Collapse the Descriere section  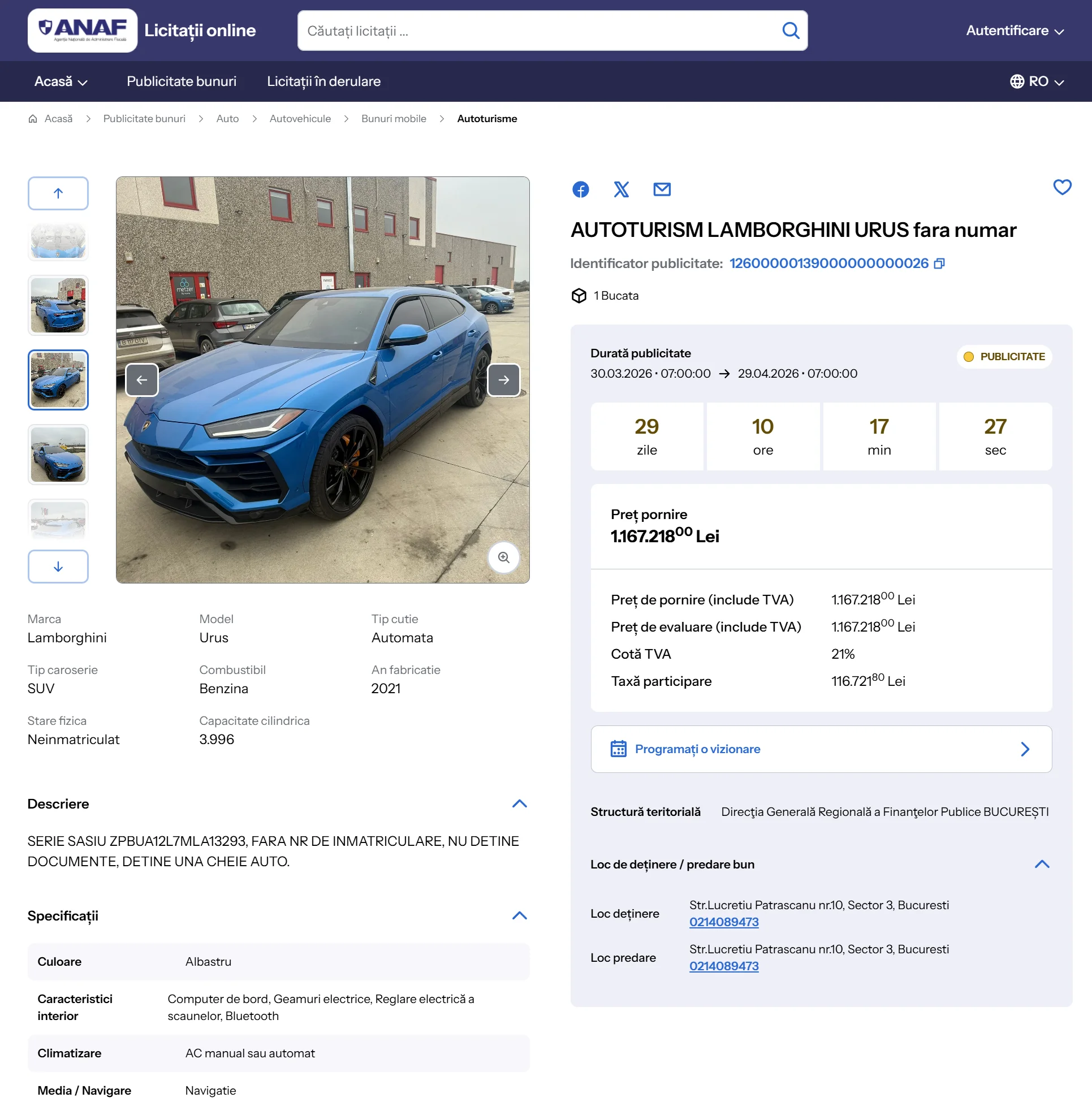[x=519, y=803]
